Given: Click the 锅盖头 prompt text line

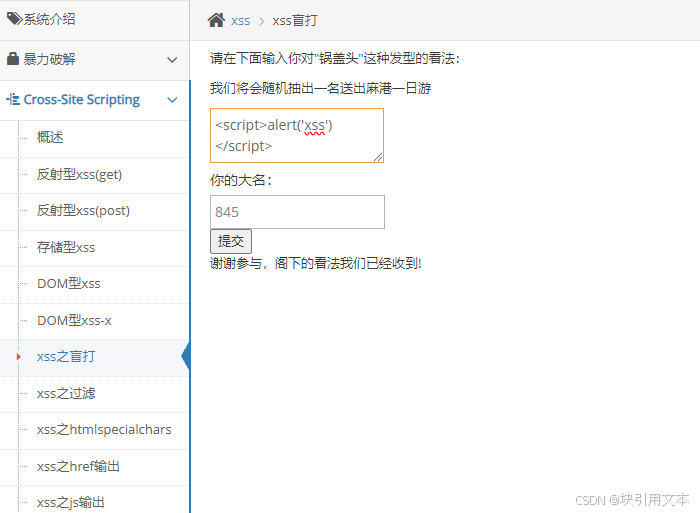Looking at the screenshot, I should tap(334, 58).
